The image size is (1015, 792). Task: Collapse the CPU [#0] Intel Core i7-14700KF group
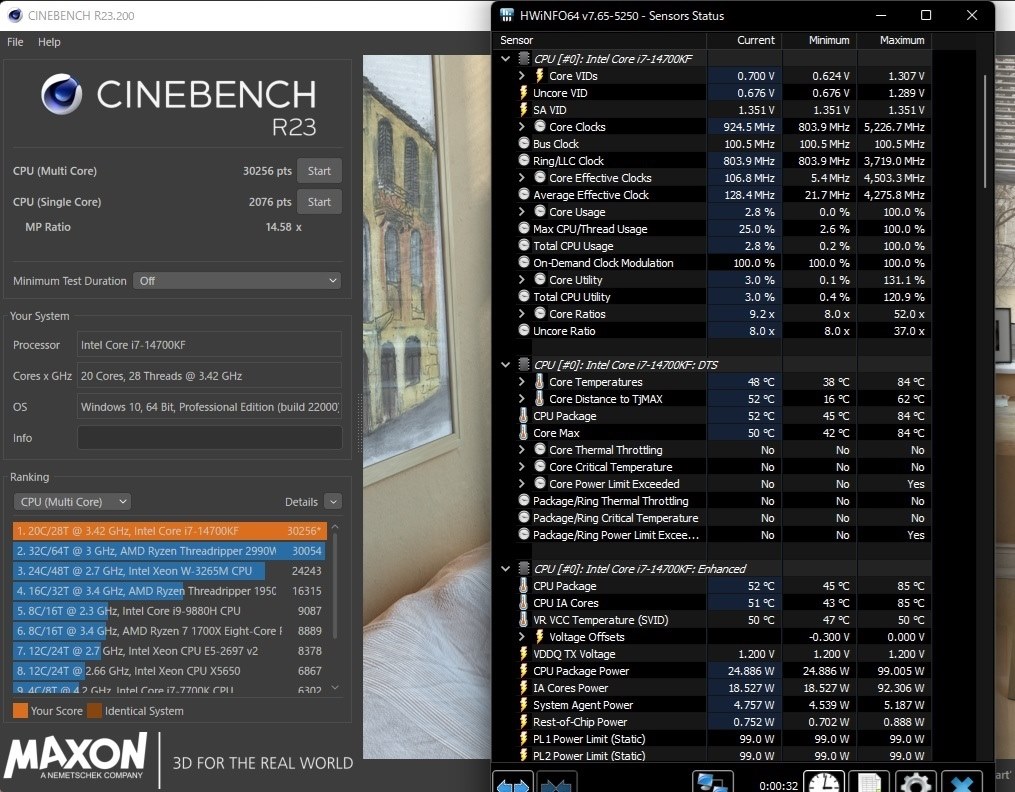tap(506, 58)
